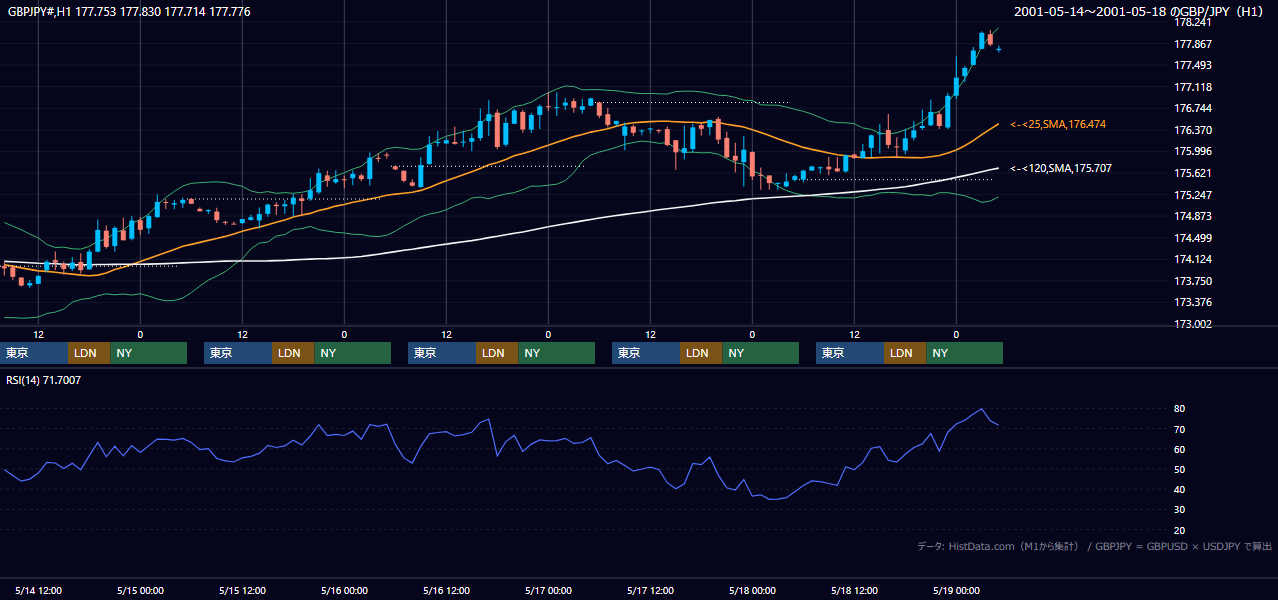Select the 5/16 12:00 date label
The height and width of the screenshot is (600, 1278).
click(x=446, y=590)
